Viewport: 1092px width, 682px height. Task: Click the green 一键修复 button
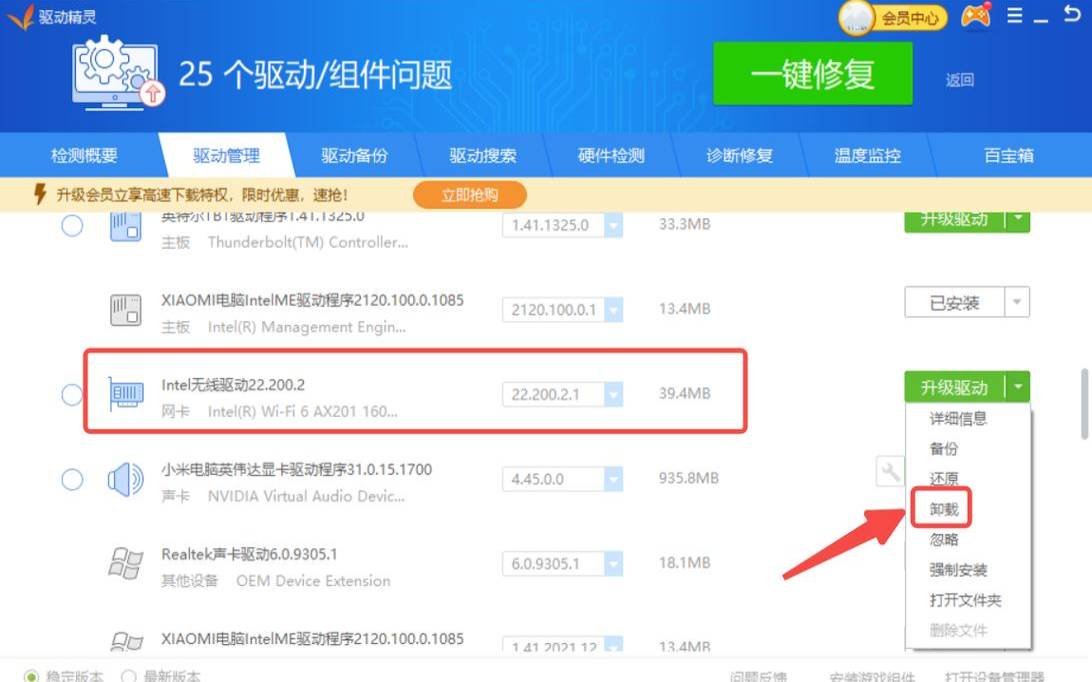[813, 74]
